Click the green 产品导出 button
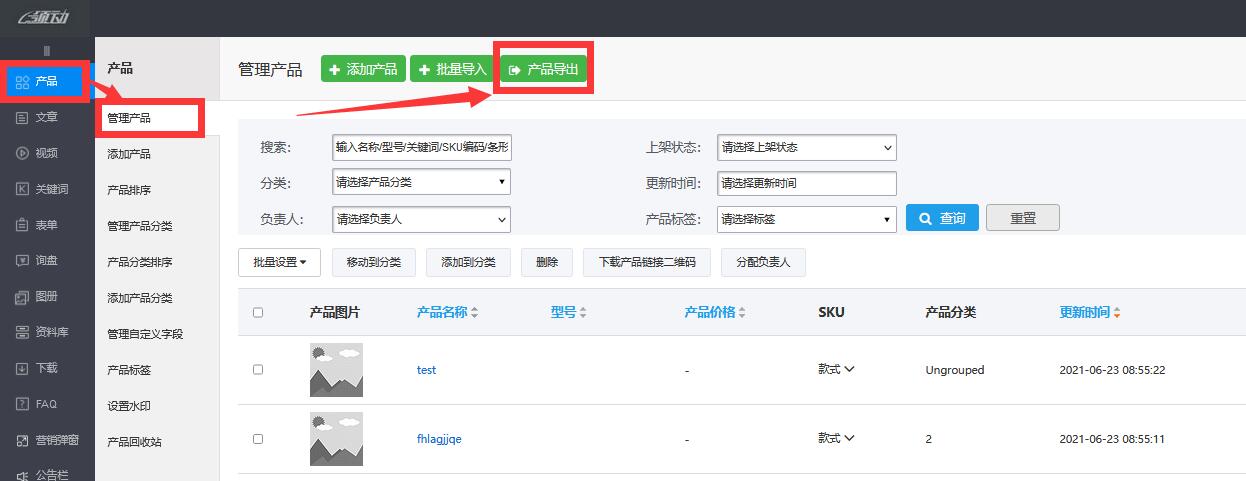The height and width of the screenshot is (481, 1246). (543, 69)
